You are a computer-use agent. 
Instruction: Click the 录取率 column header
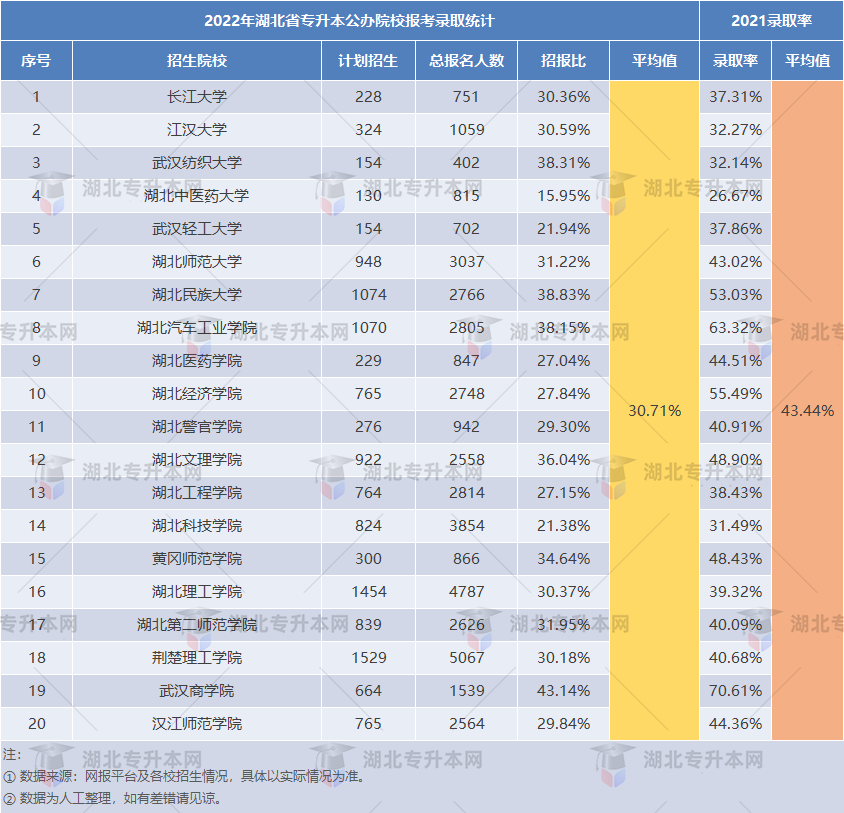click(x=735, y=60)
